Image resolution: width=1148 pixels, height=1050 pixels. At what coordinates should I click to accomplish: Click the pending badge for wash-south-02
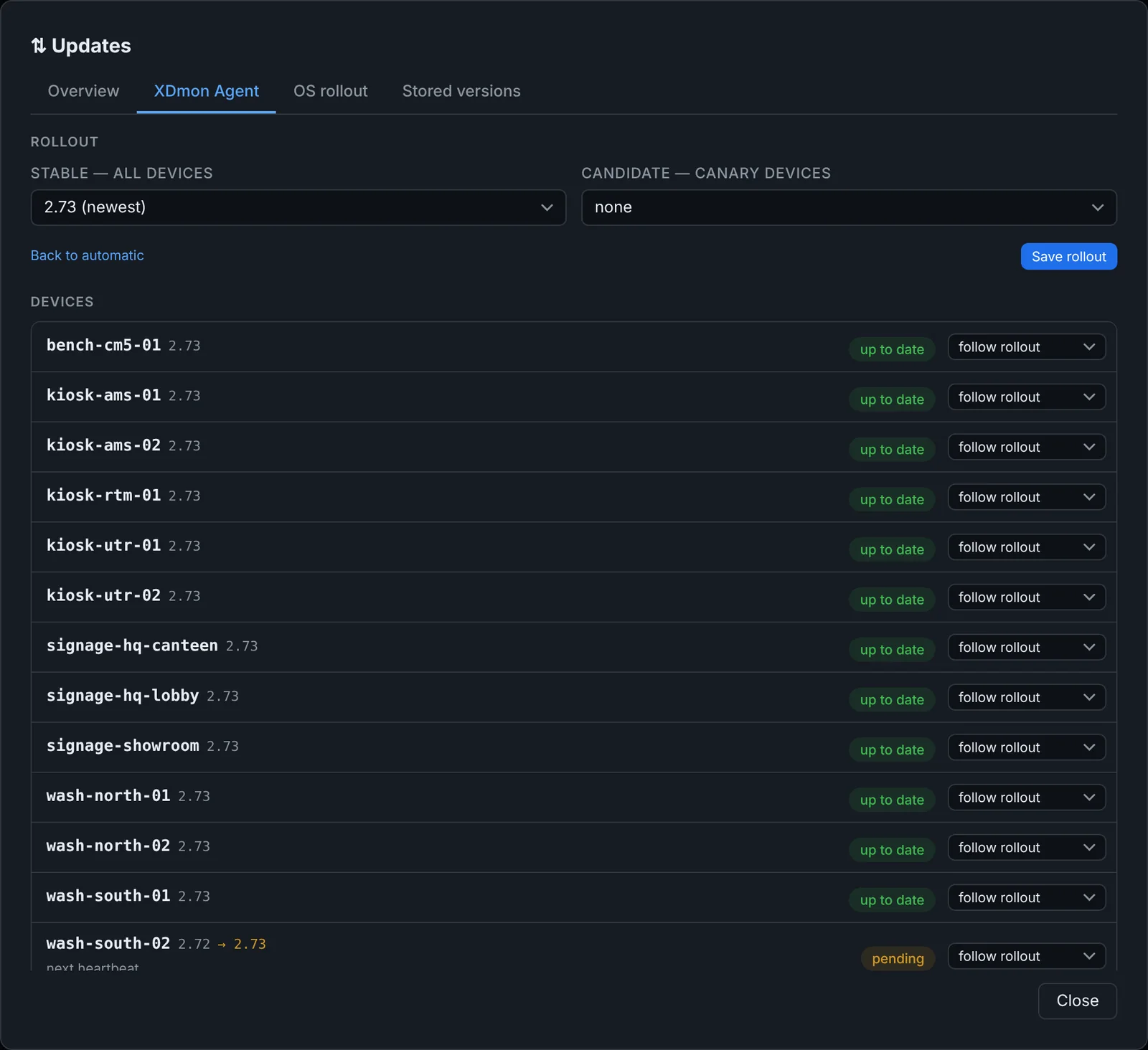point(898,958)
